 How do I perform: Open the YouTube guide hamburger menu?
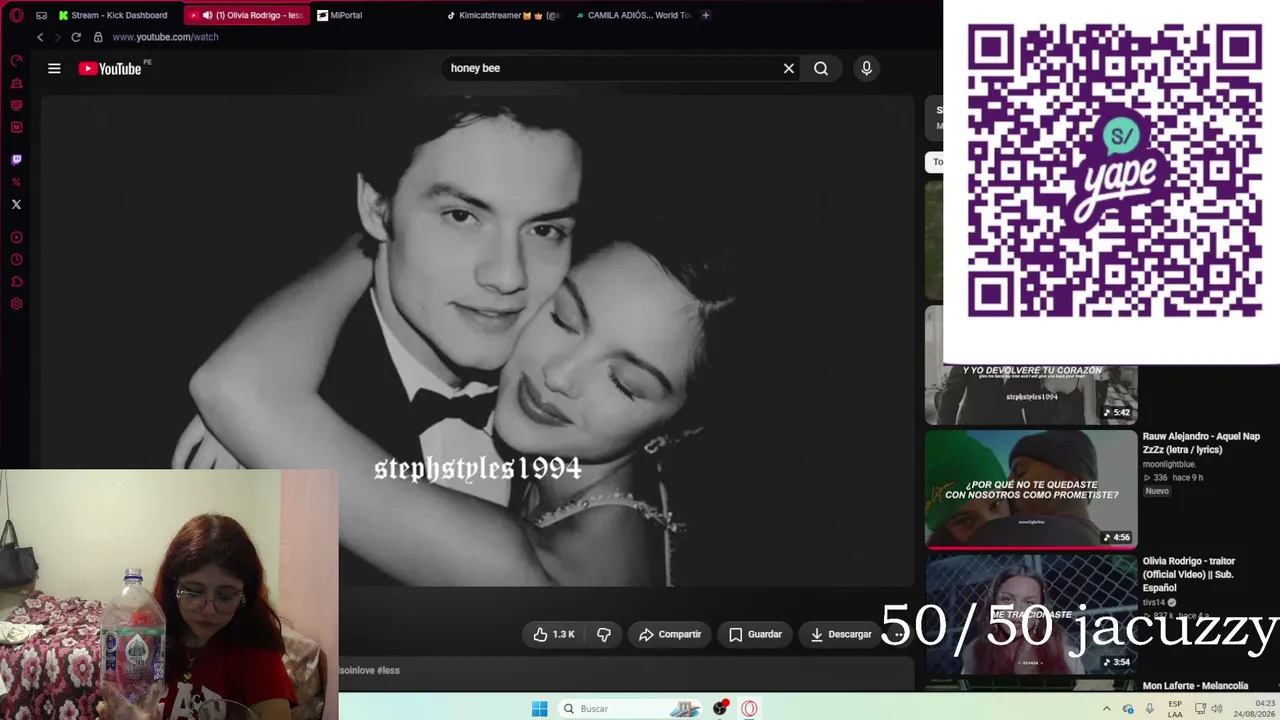tap(54, 68)
